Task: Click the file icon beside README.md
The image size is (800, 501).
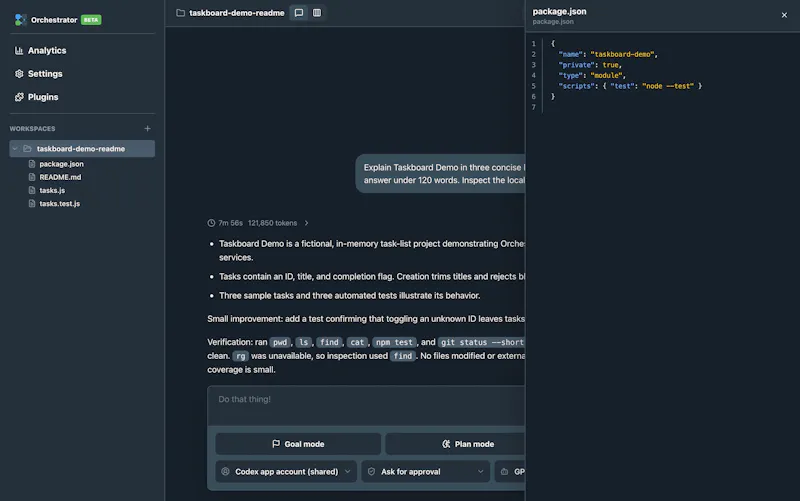Action: pos(32,177)
